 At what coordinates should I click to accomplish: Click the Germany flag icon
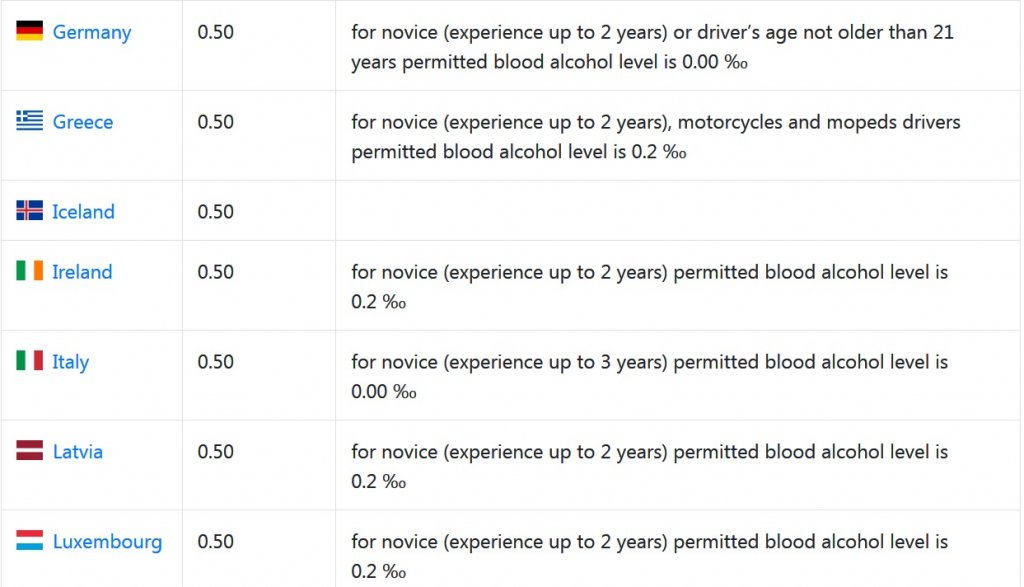click(29, 31)
